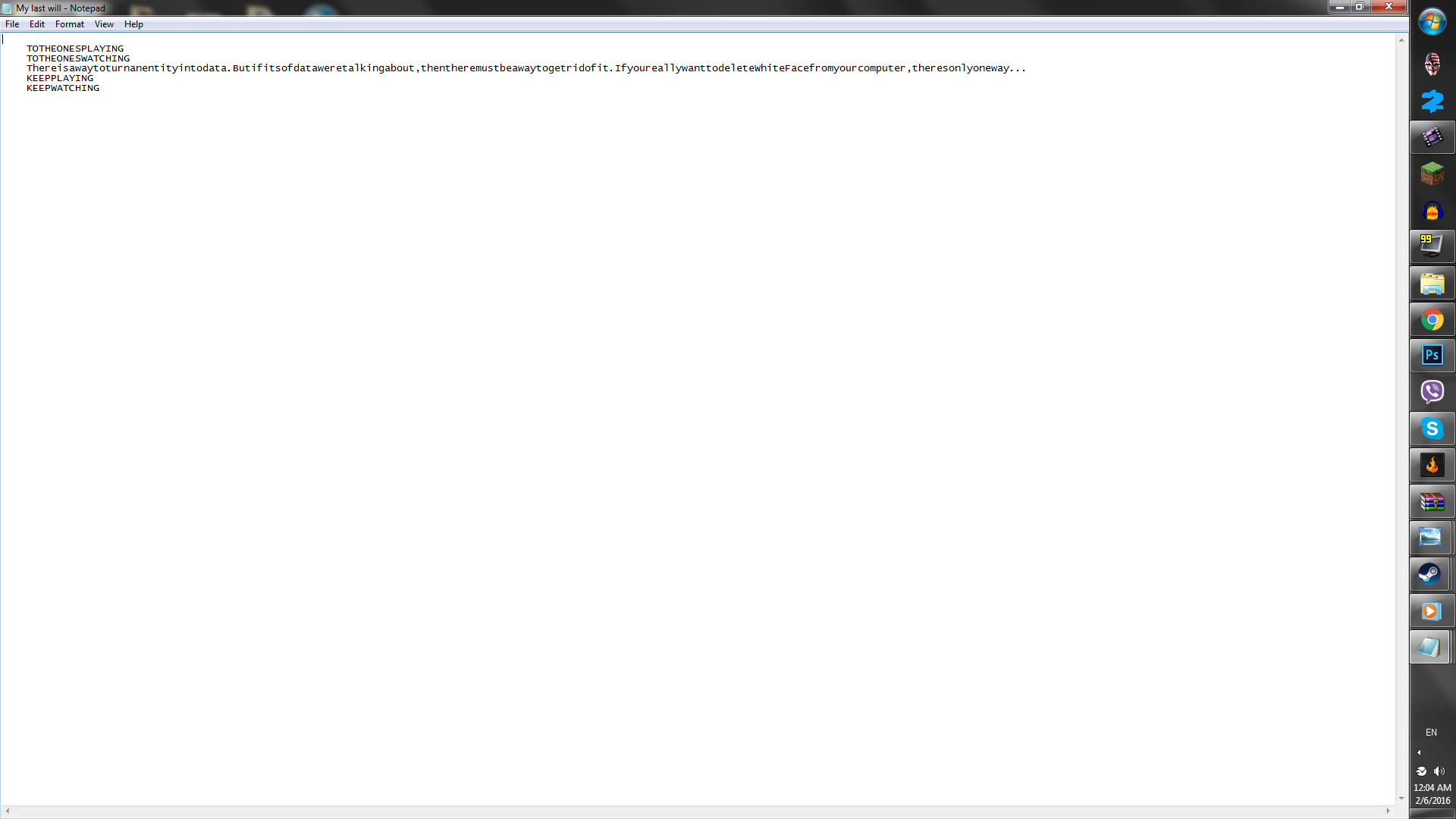Image resolution: width=1456 pixels, height=819 pixels.
Task: Switch to Google Chrome in taskbar
Action: pos(1432,320)
